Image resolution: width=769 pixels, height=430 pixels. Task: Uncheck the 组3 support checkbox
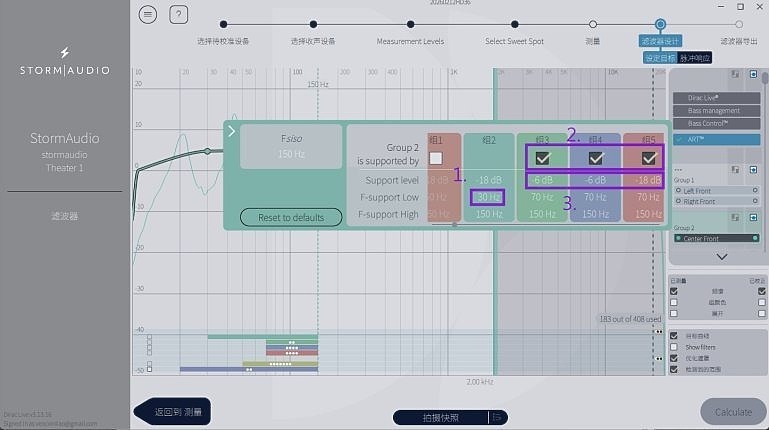click(x=542, y=158)
